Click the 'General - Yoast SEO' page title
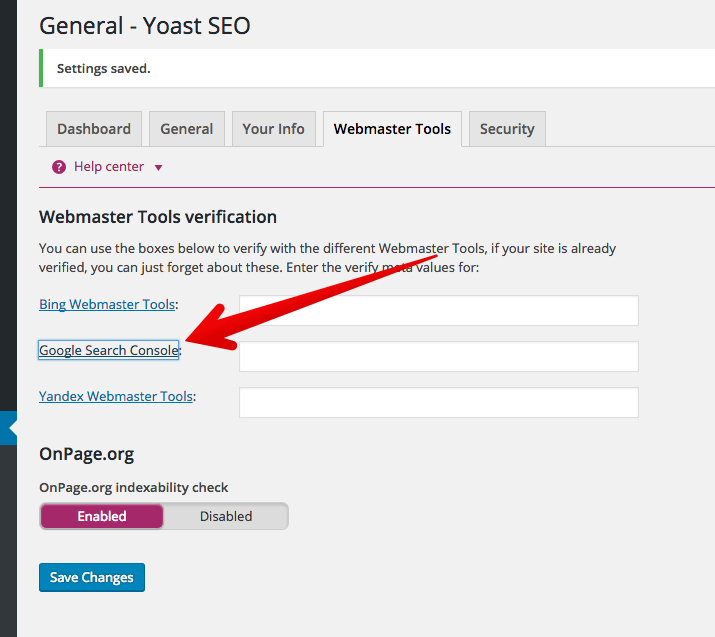The width and height of the screenshot is (715, 637). (x=145, y=26)
